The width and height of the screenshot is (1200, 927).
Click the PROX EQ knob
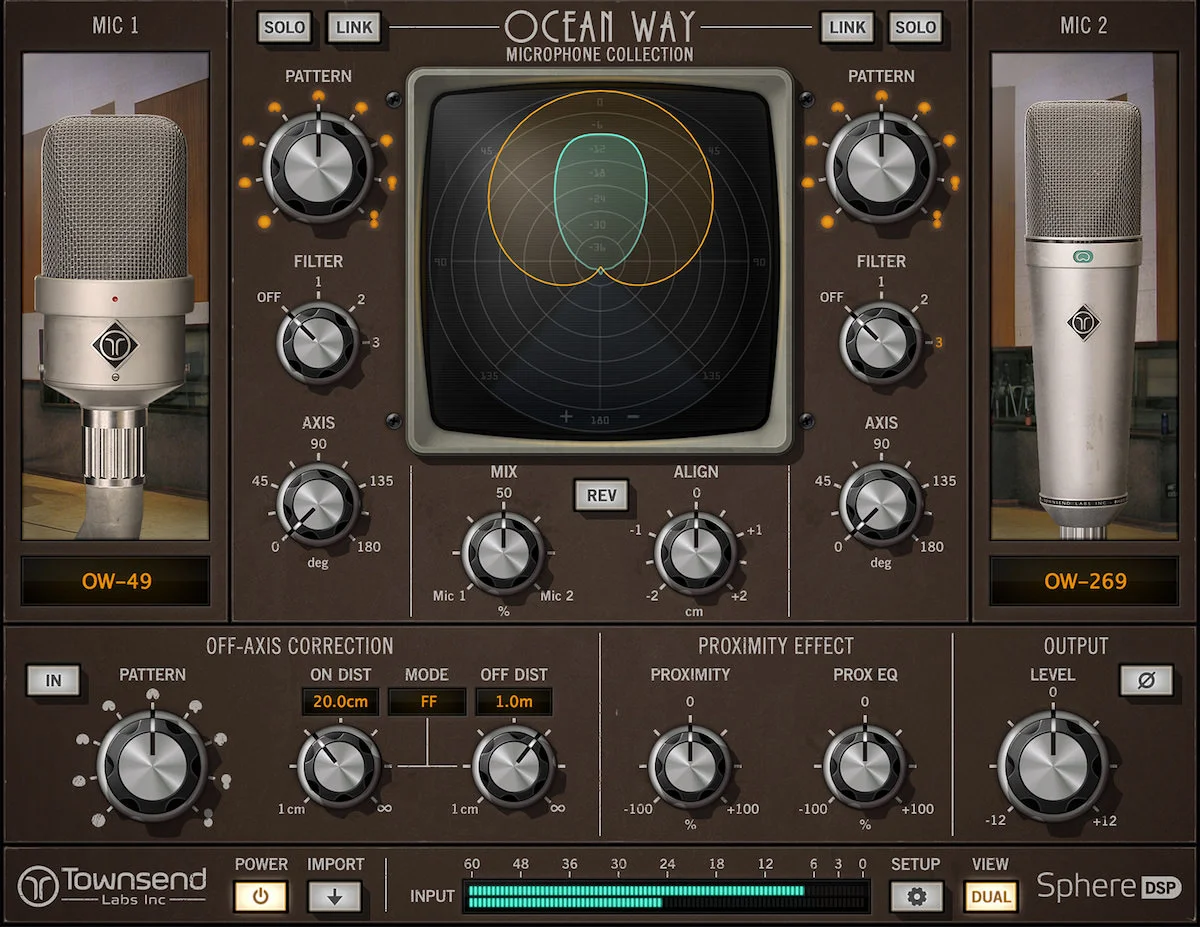click(x=865, y=767)
